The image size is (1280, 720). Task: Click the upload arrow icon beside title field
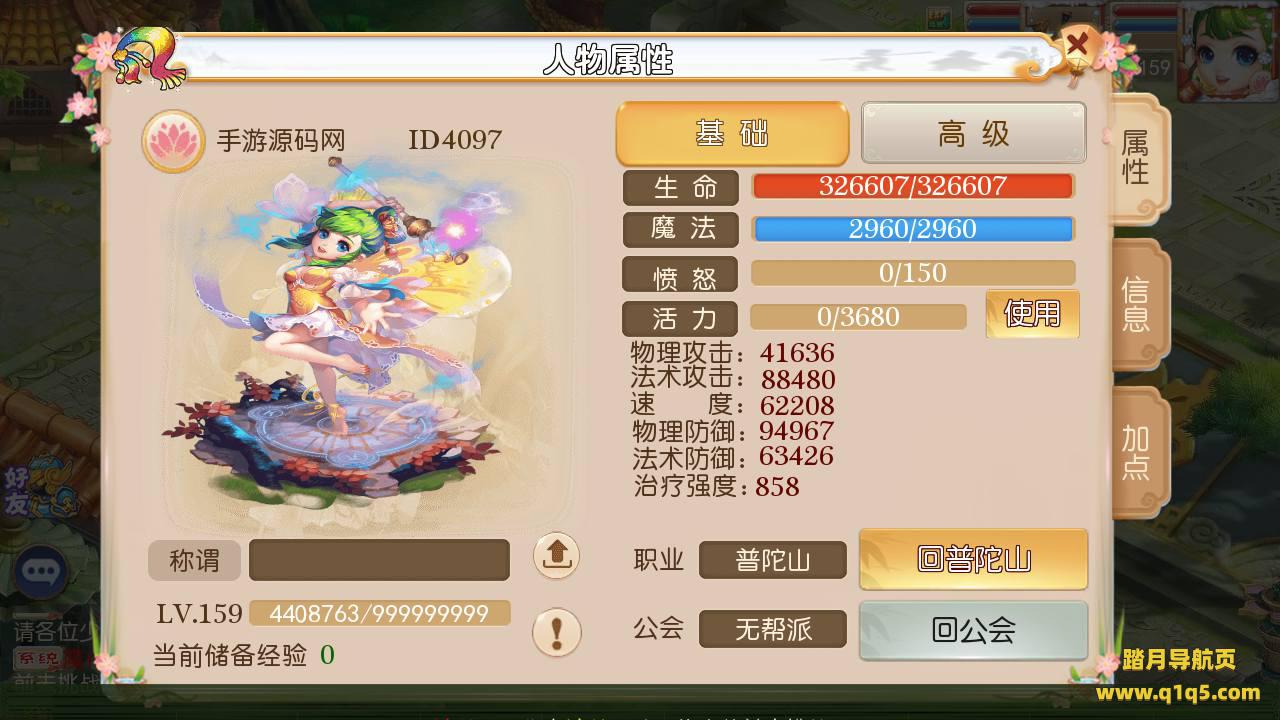[x=556, y=554]
